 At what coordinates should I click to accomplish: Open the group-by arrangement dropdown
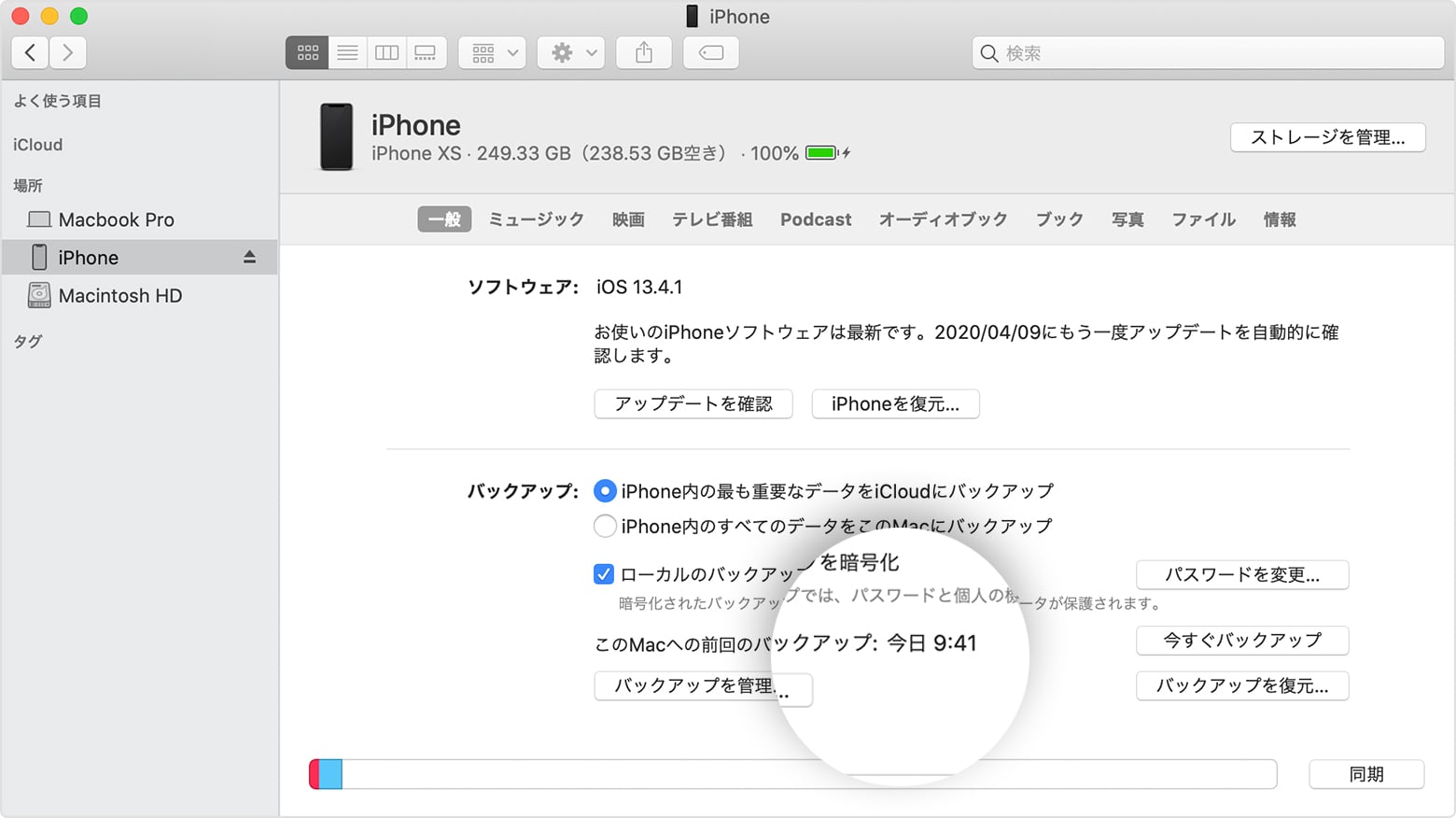[493, 53]
